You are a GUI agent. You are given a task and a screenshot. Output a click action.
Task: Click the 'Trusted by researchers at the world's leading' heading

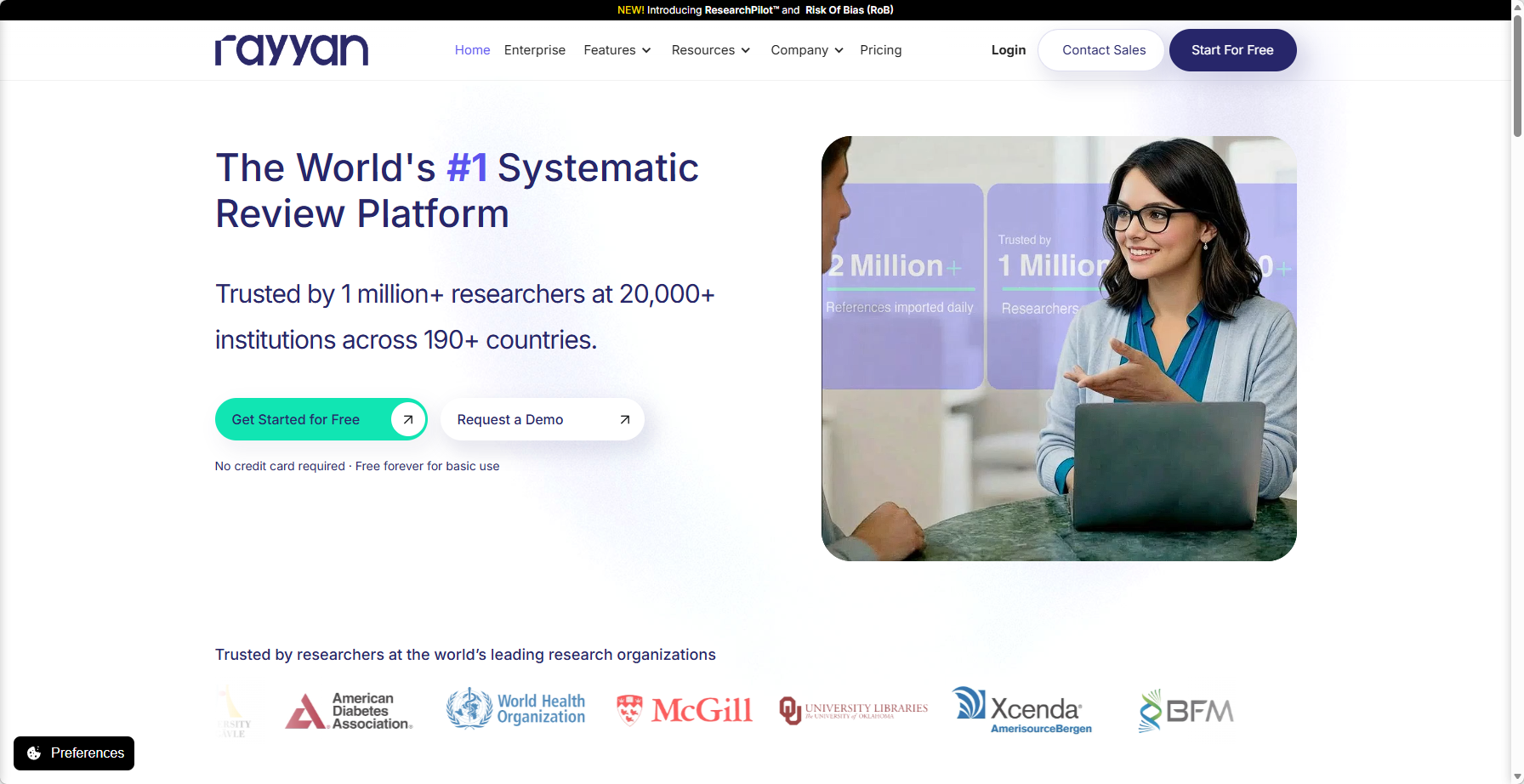[x=465, y=655]
